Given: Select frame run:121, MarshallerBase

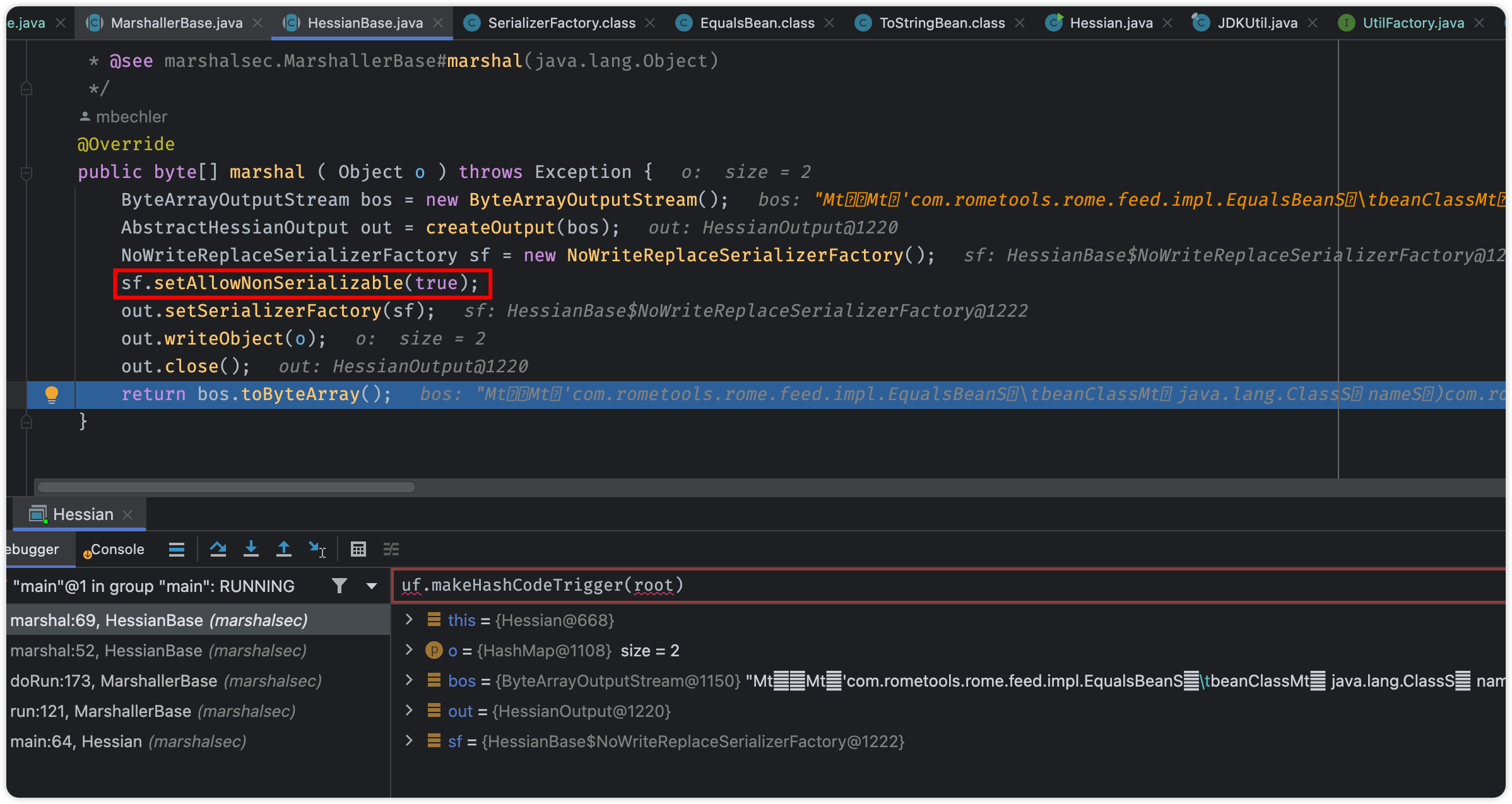Looking at the screenshot, I should pos(198,711).
